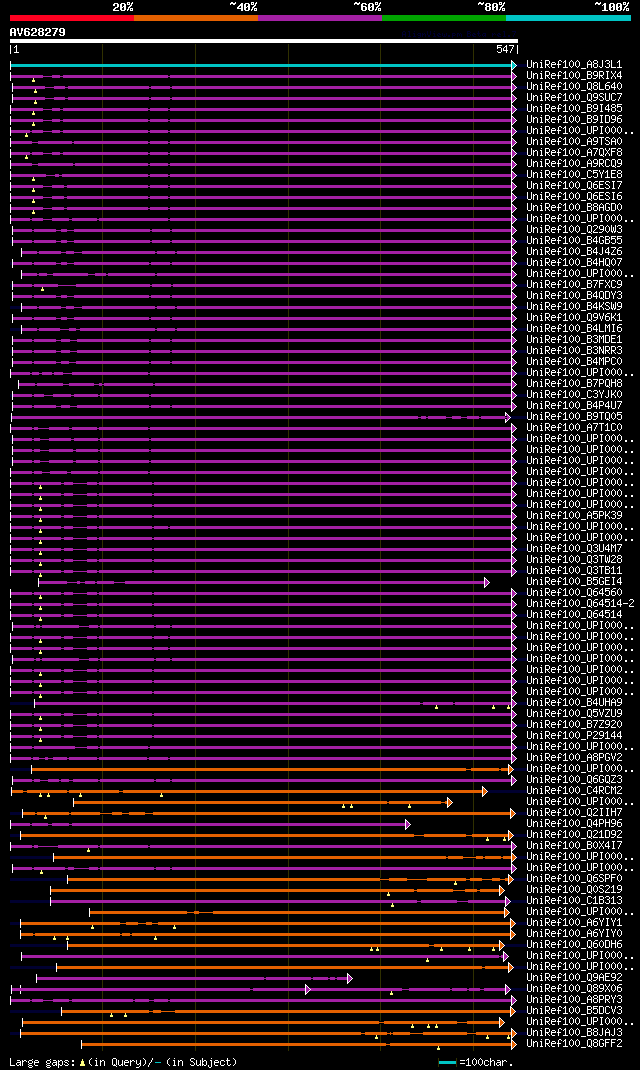Click the cyan ~100% identity legend segment
640x1070 pixels.
pos(568,18)
